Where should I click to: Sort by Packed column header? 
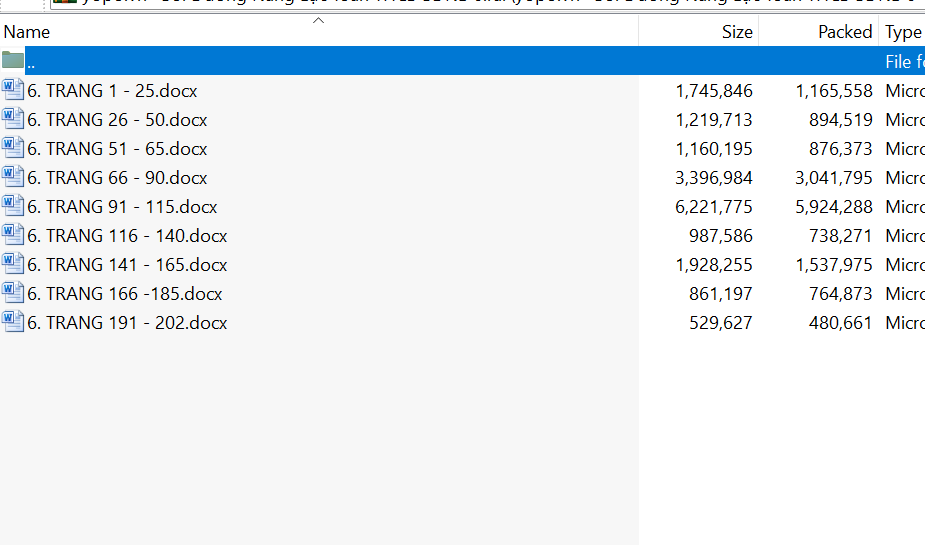click(844, 32)
